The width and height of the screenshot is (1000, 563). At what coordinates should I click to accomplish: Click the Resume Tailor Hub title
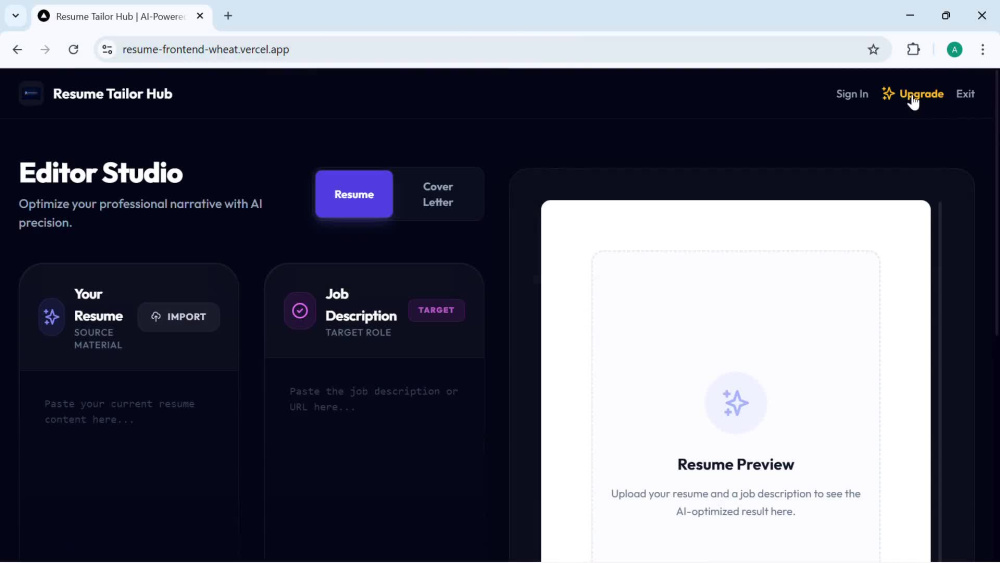coord(113,94)
